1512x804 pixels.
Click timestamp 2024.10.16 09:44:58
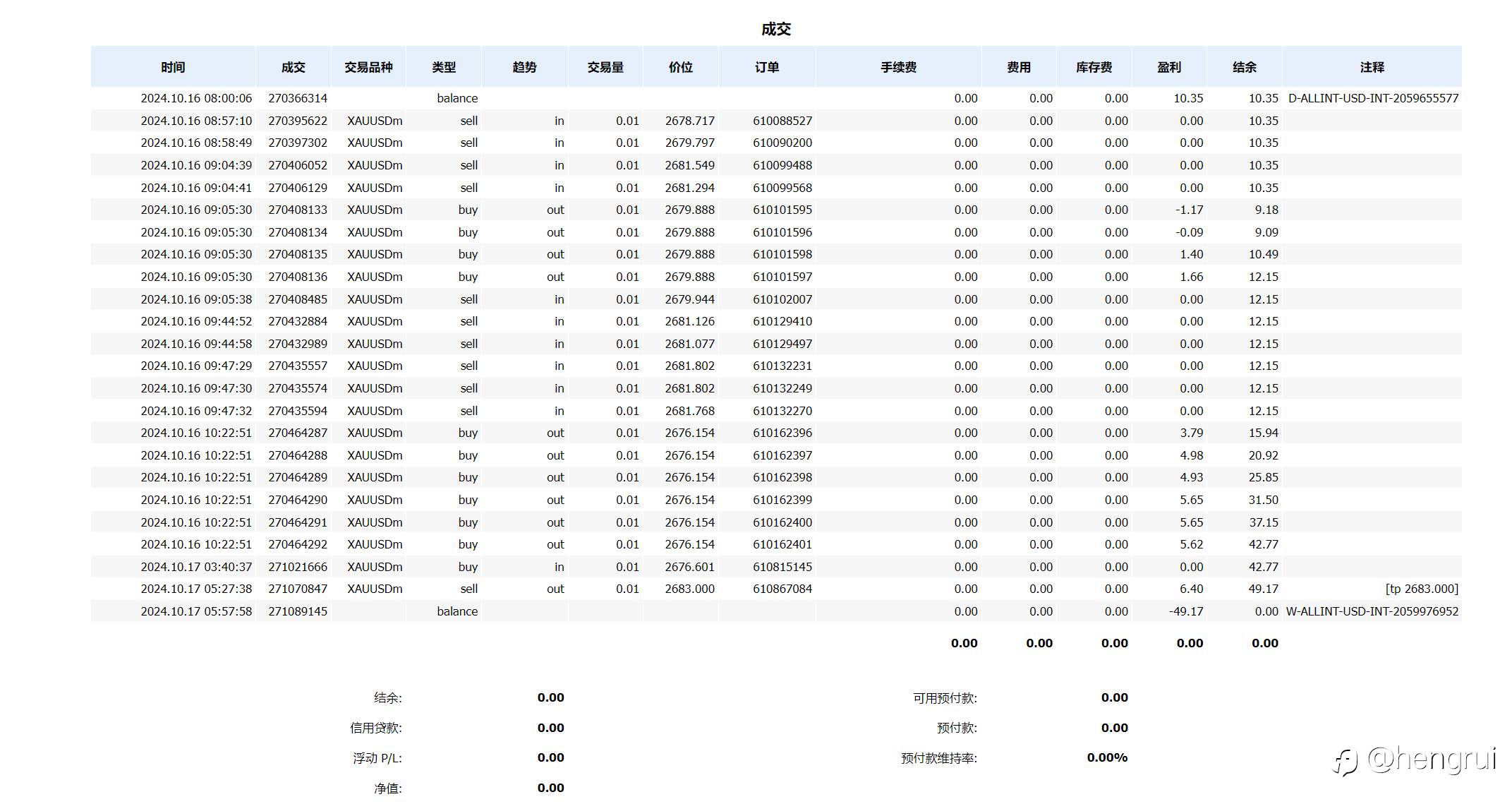pyautogui.click(x=196, y=344)
